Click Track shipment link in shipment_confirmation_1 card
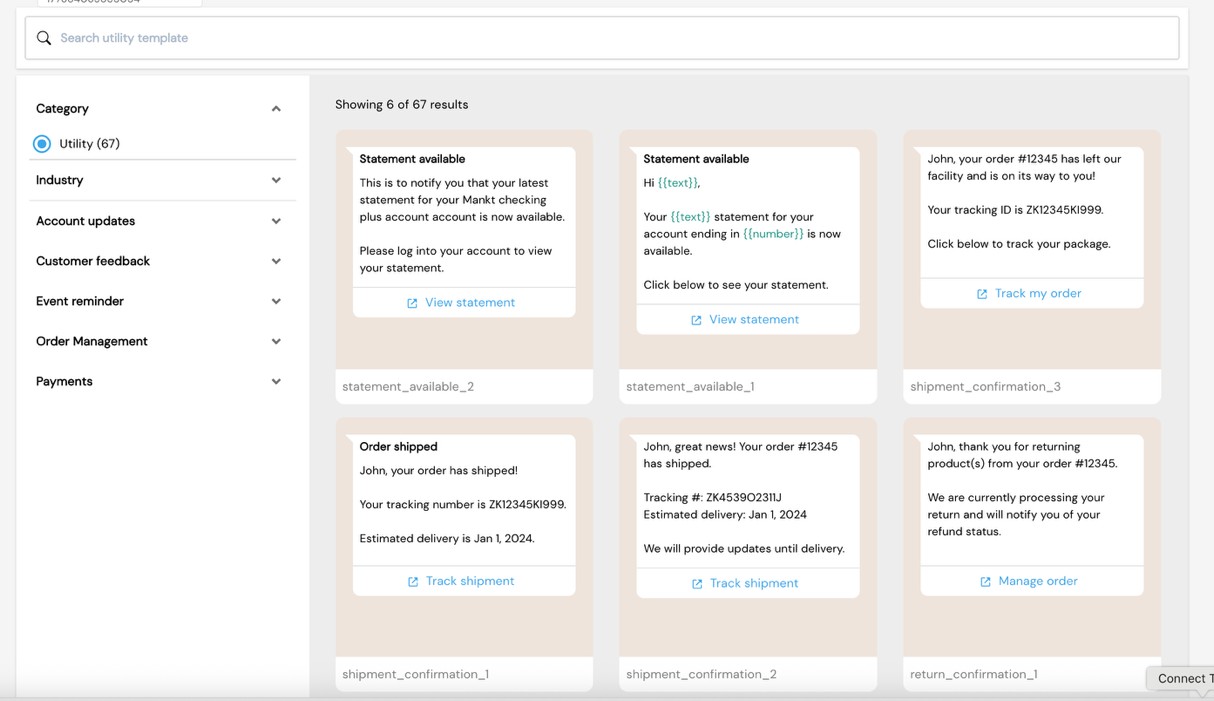 (x=470, y=581)
